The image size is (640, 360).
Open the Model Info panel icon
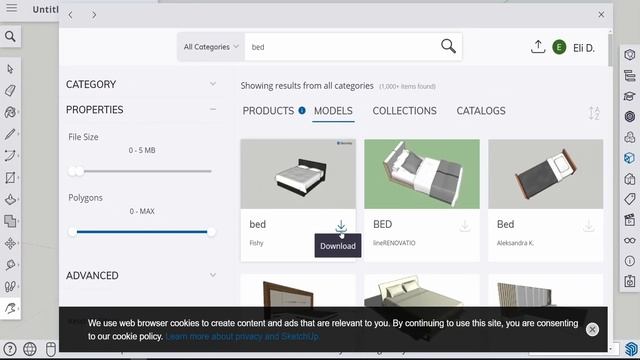tap(630, 261)
